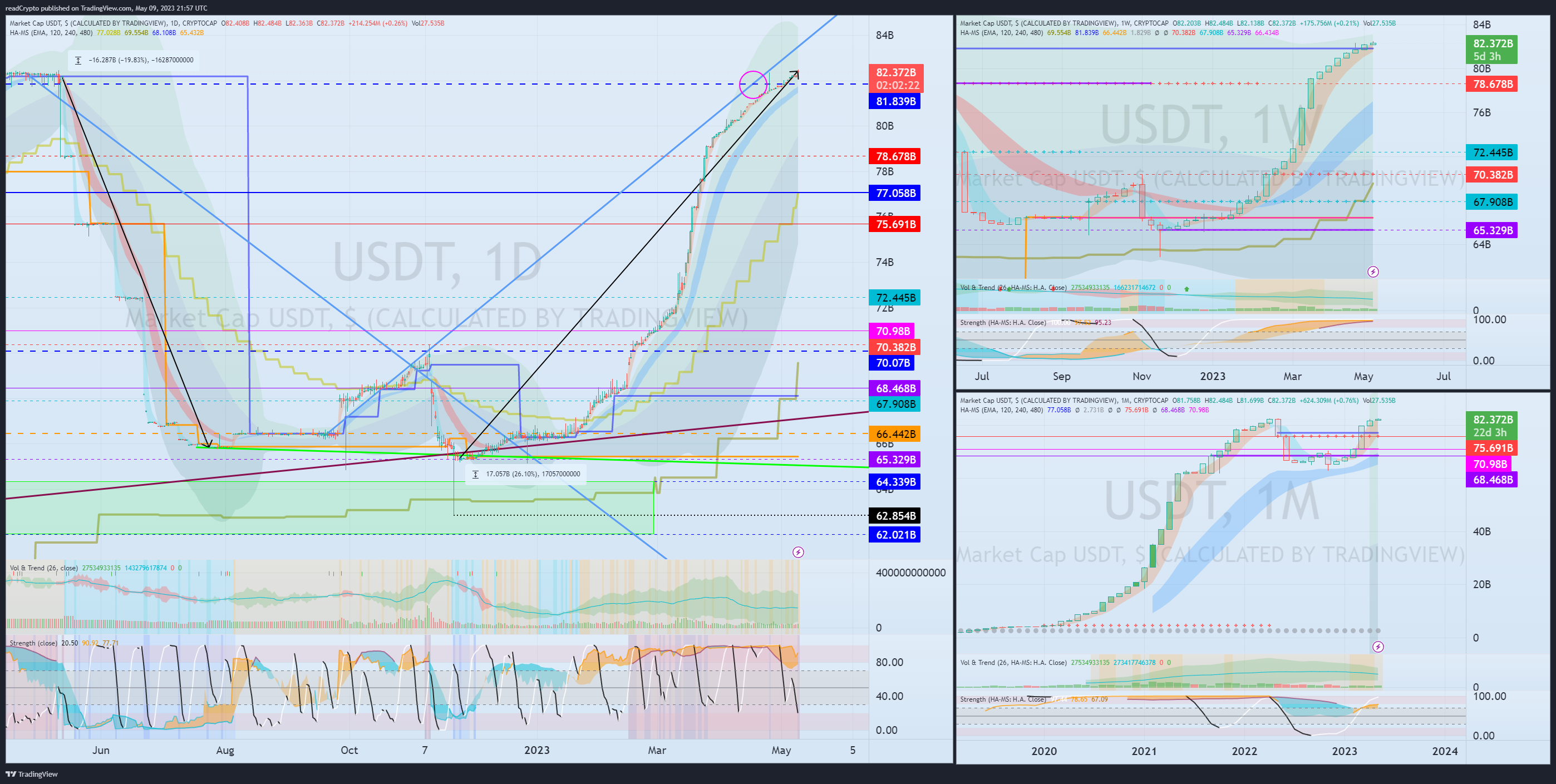Viewport: 1556px width, 784px height.
Task: Select the 72.445B teal label in 1W chart
Action: [x=1492, y=152]
